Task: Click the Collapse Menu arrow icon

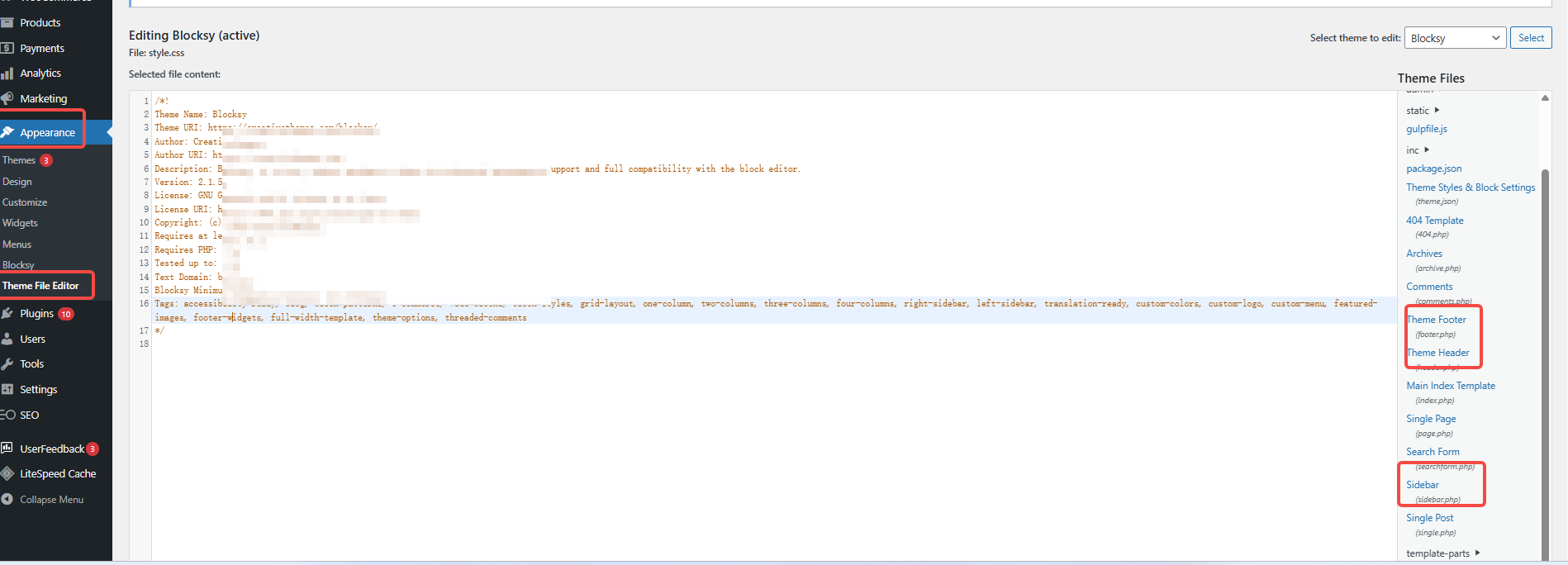Action: (x=7, y=499)
